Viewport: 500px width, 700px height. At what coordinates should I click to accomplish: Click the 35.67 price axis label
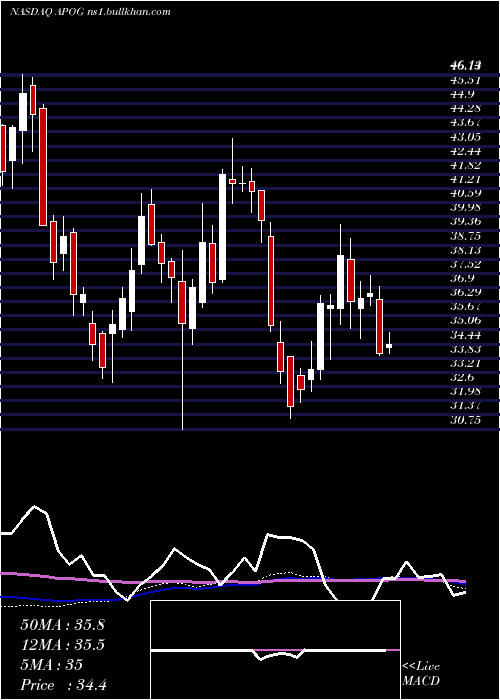click(466, 307)
